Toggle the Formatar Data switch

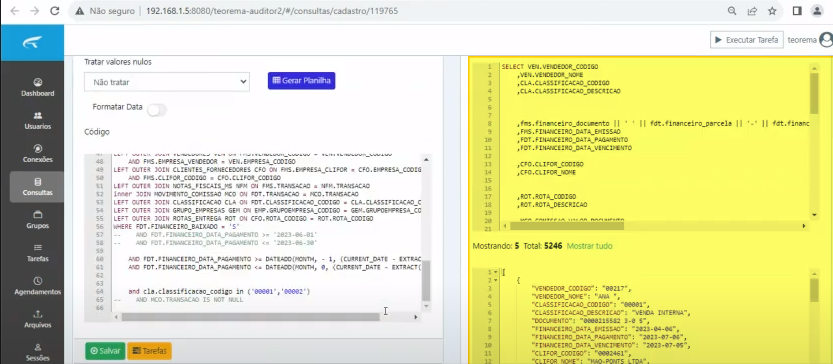157,110
